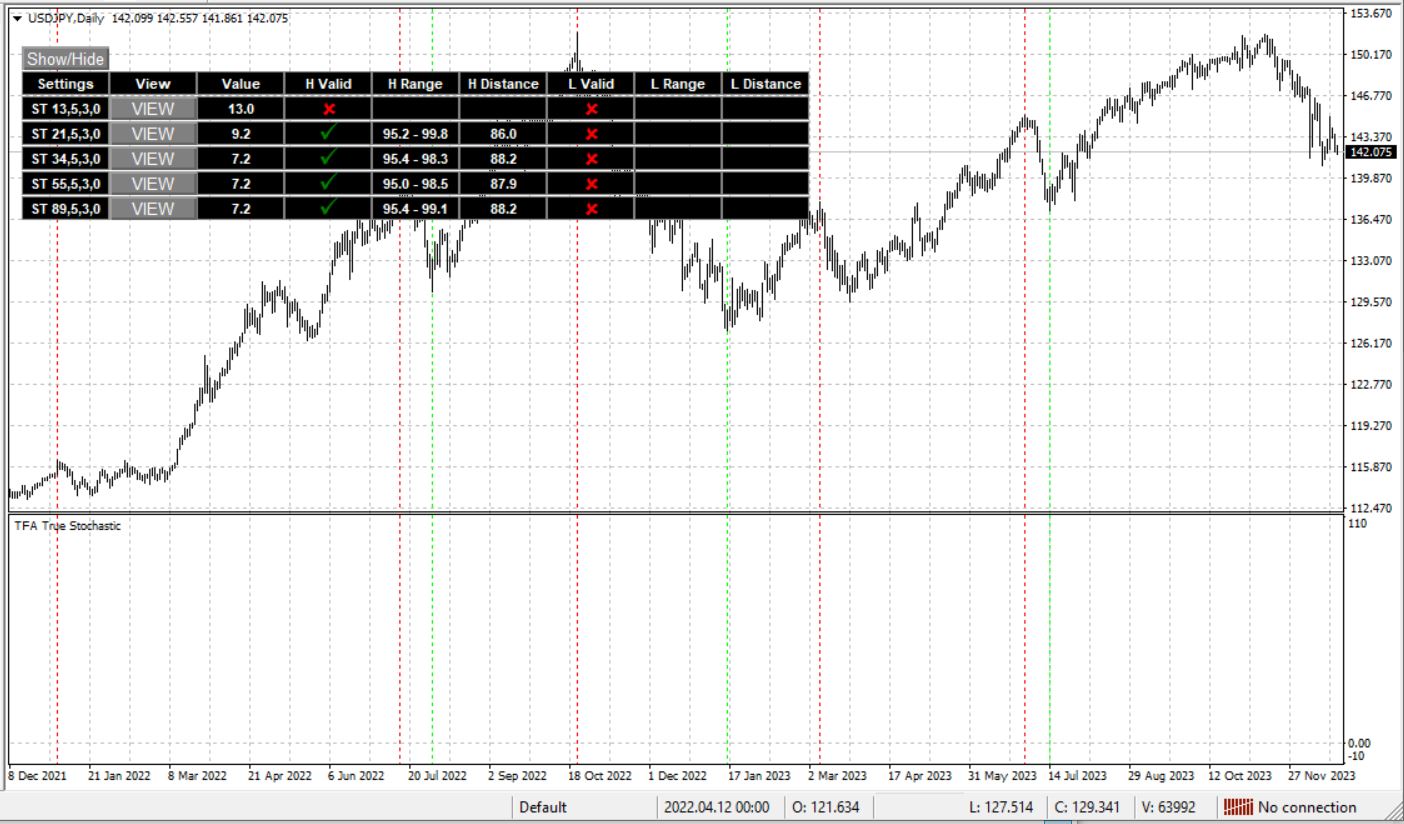Toggle visibility for ST 34,5,3,0 via VIEW
Screen dimensions: 1404x824
click(155, 158)
